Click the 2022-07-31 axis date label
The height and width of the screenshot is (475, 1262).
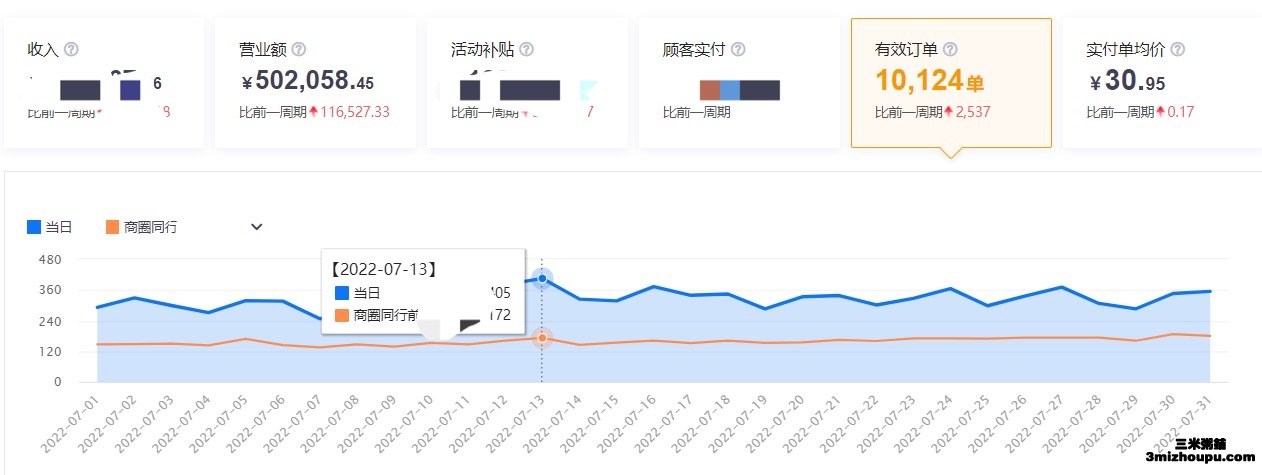[x=1183, y=426]
